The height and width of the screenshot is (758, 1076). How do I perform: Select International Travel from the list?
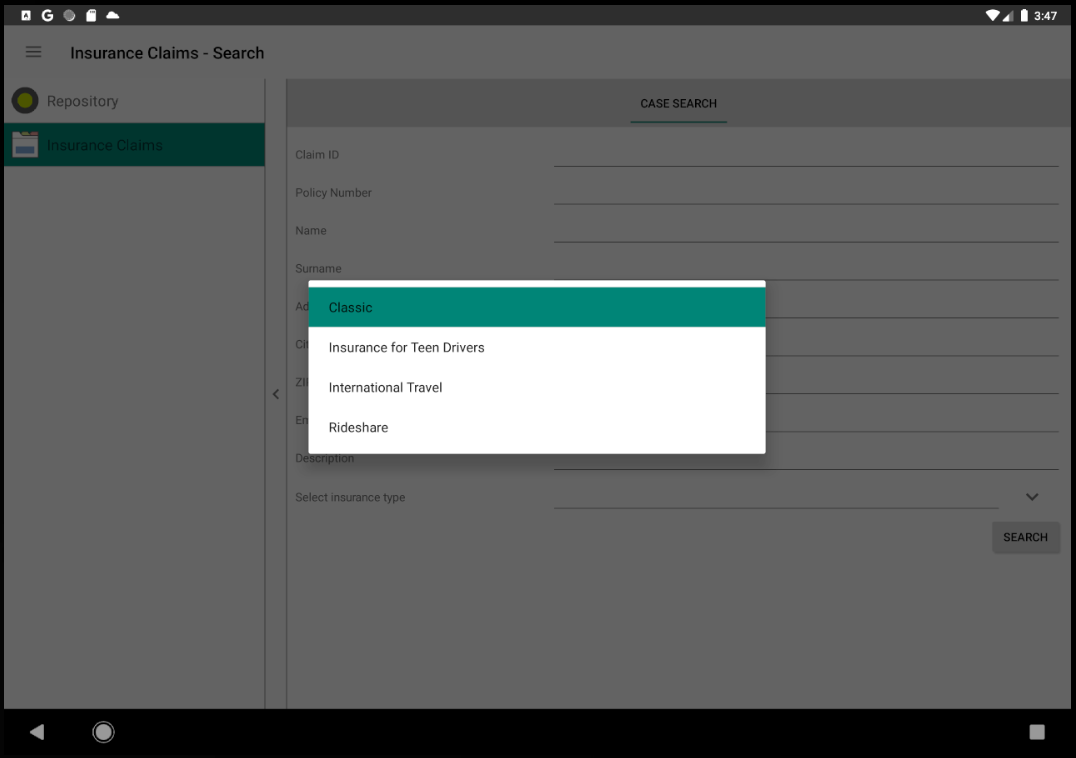(536, 387)
